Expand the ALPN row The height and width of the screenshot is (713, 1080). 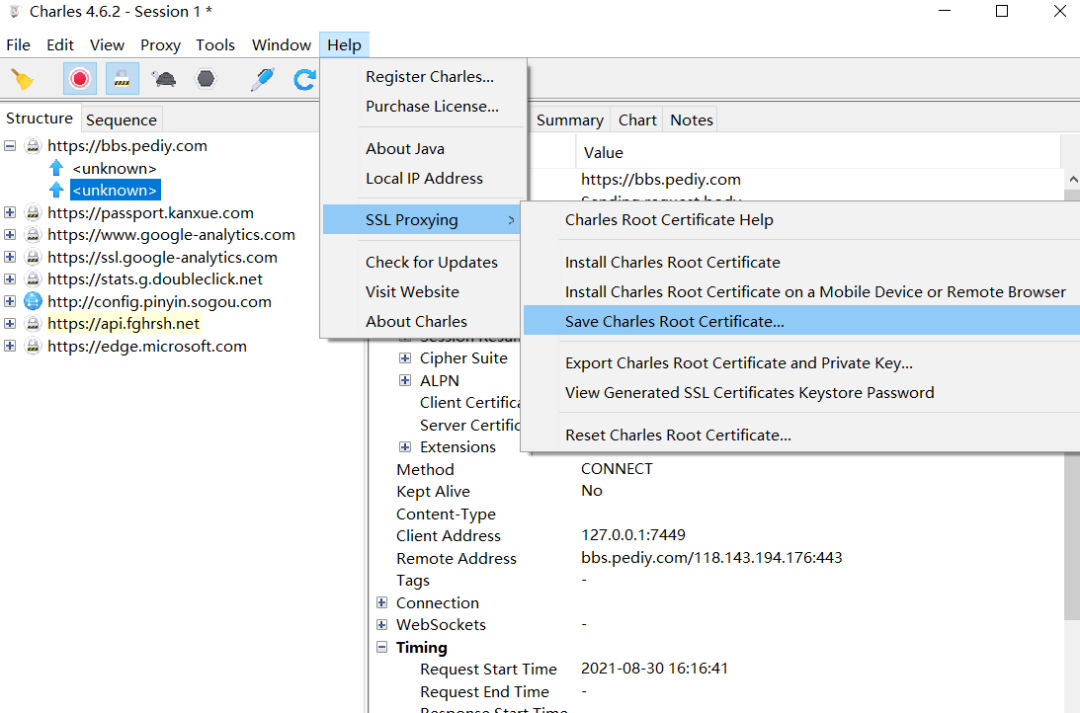click(405, 380)
